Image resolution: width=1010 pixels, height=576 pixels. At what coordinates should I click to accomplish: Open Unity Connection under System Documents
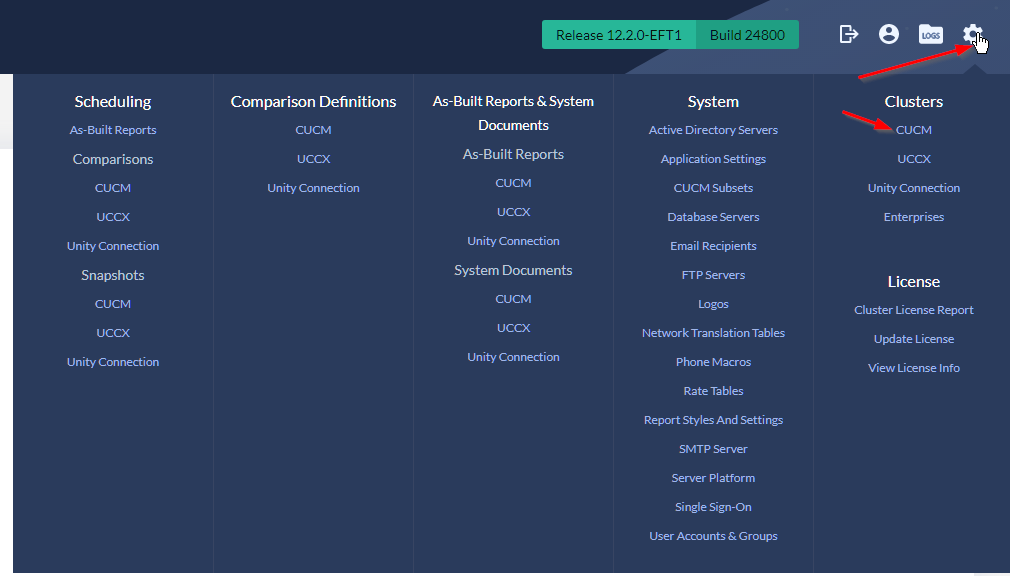click(513, 356)
